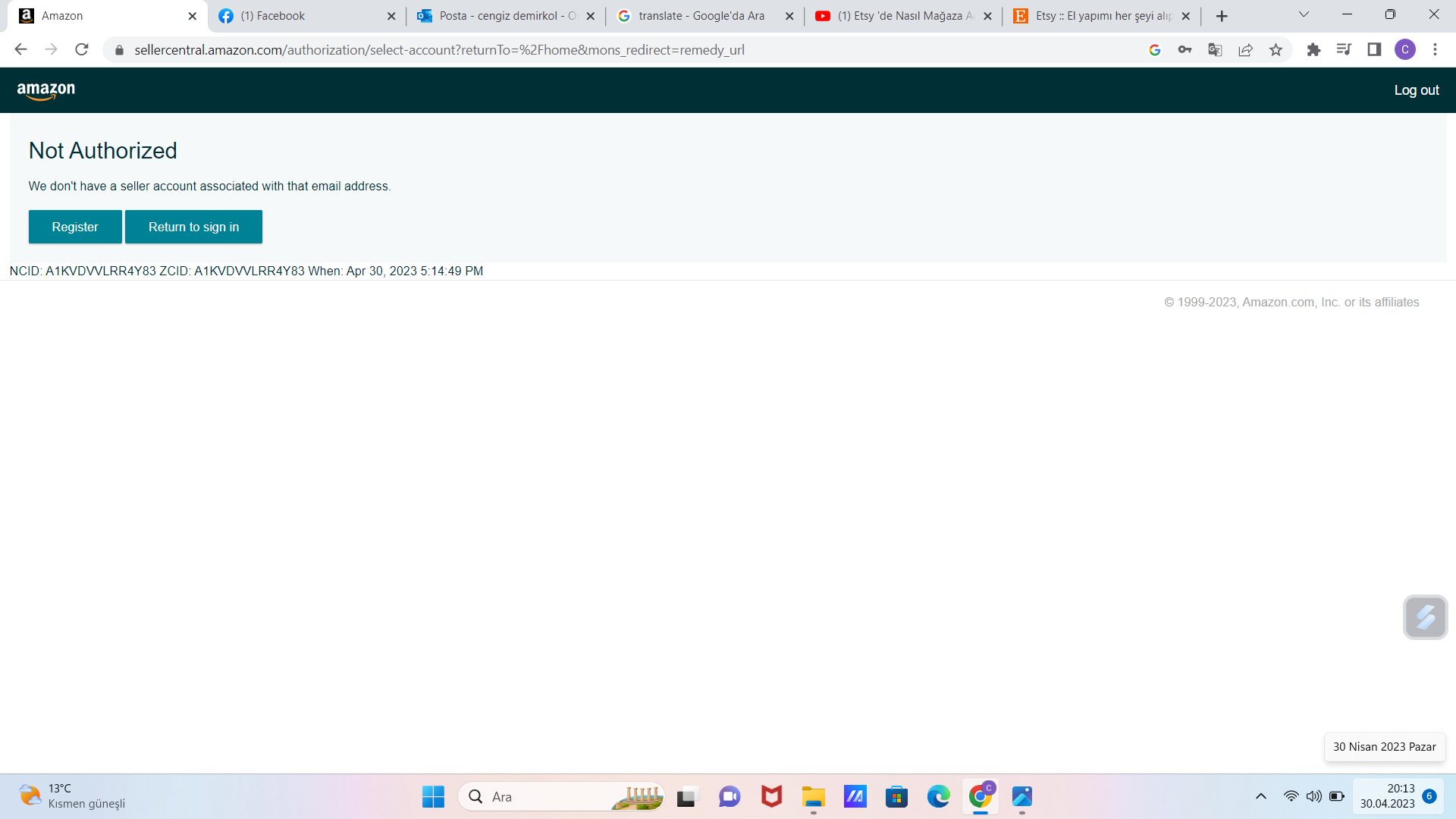Open Microsoft Edge from taskbar
Image resolution: width=1456 pixels, height=819 pixels.
(938, 797)
